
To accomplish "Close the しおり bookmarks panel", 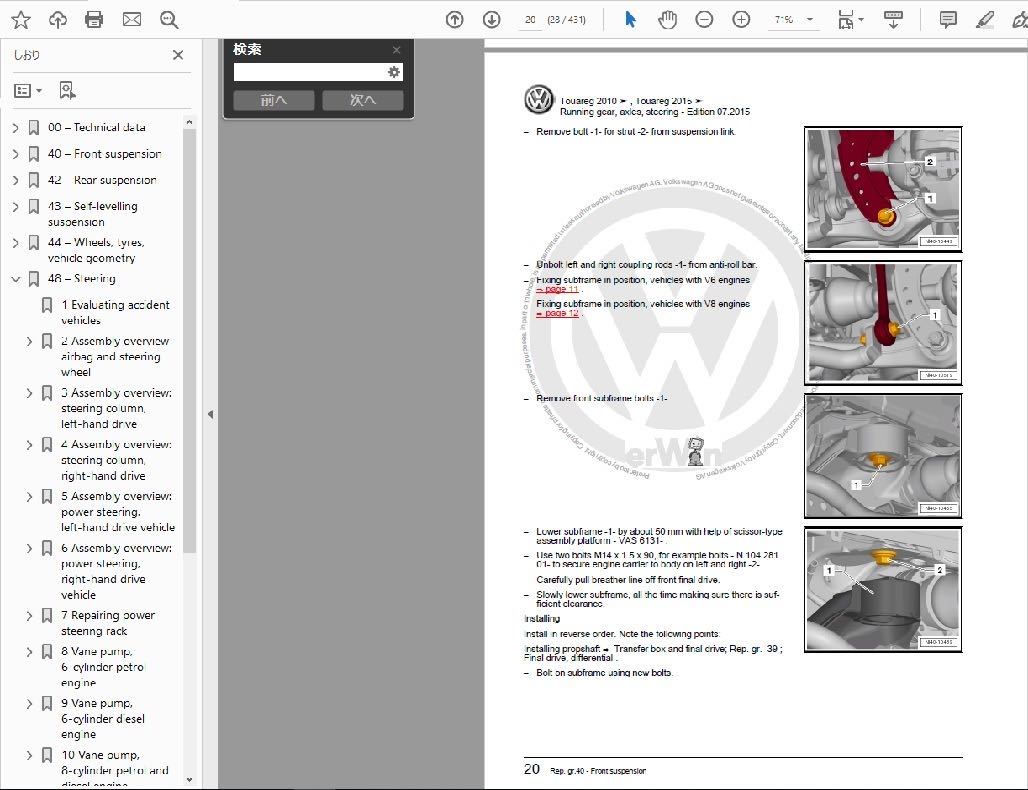I will 178,55.
